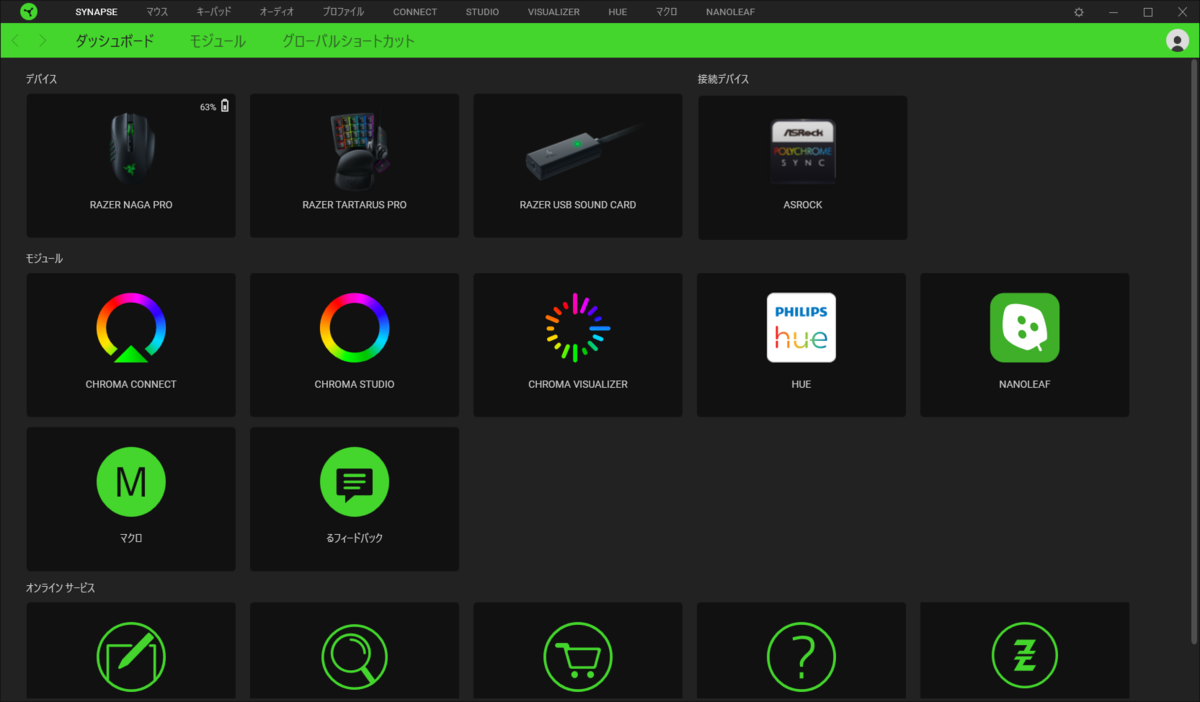Click the user account avatar icon

coord(1177,41)
